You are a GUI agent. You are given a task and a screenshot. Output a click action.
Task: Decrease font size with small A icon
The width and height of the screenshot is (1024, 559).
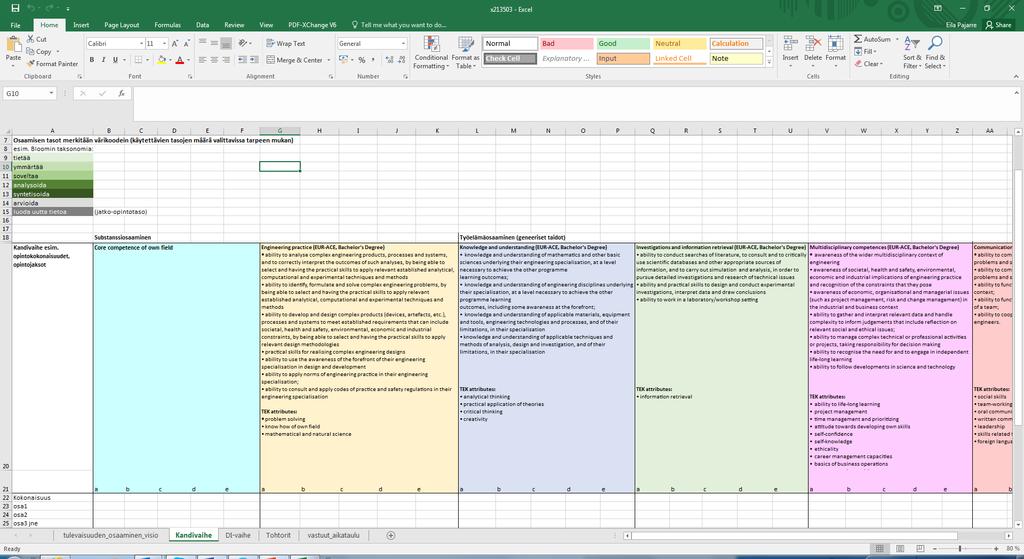187,43
